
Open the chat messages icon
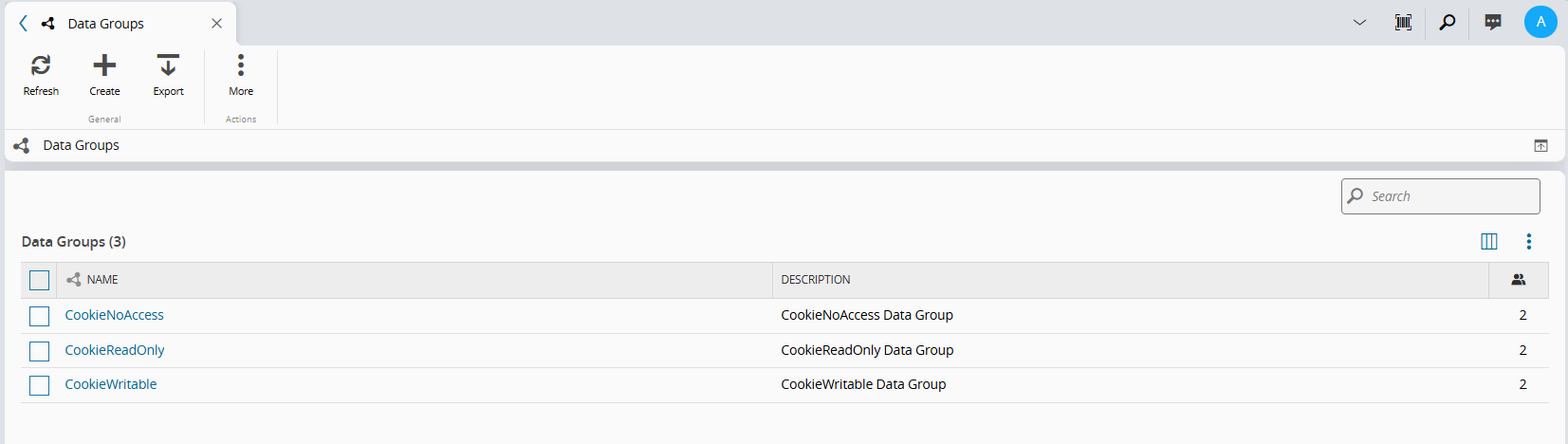(1493, 22)
